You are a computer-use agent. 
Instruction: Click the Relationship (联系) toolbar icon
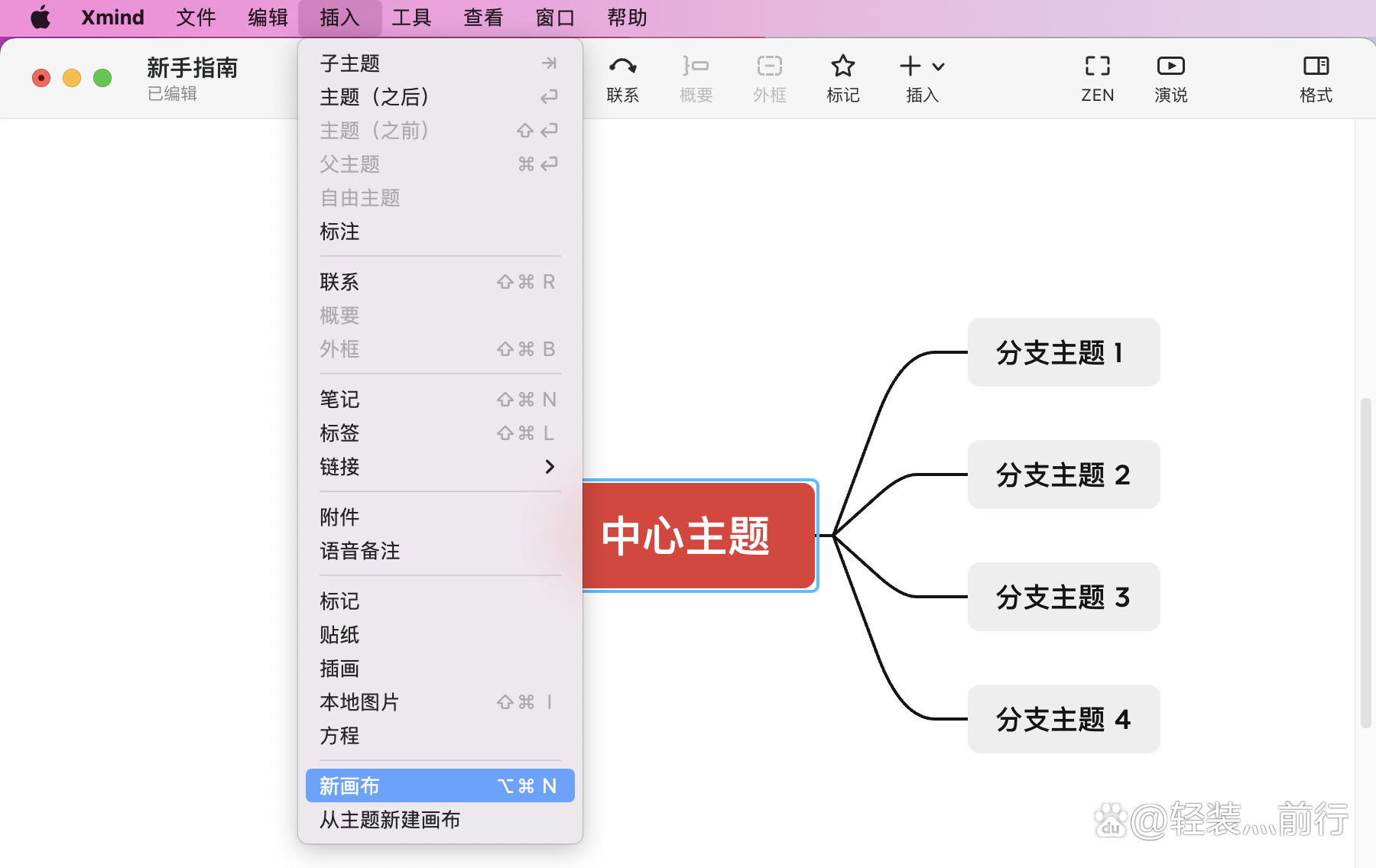622,66
